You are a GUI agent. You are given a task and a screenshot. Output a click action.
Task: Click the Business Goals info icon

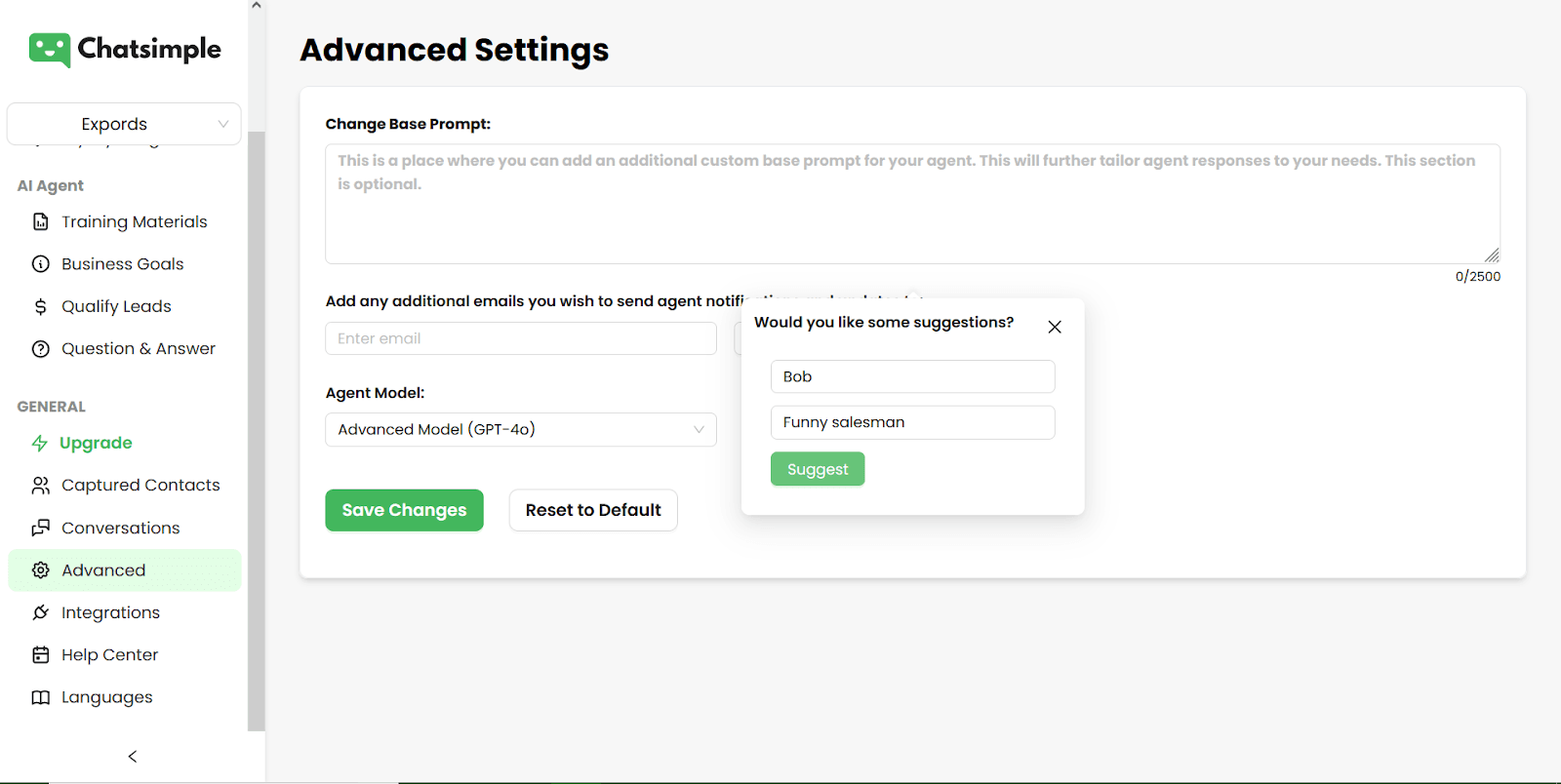(40, 264)
